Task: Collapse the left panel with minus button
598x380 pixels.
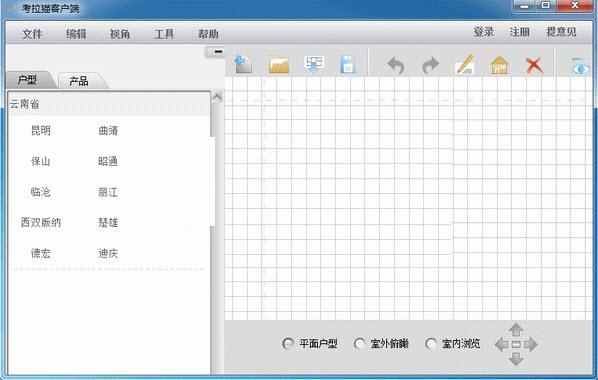Action: click(217, 52)
